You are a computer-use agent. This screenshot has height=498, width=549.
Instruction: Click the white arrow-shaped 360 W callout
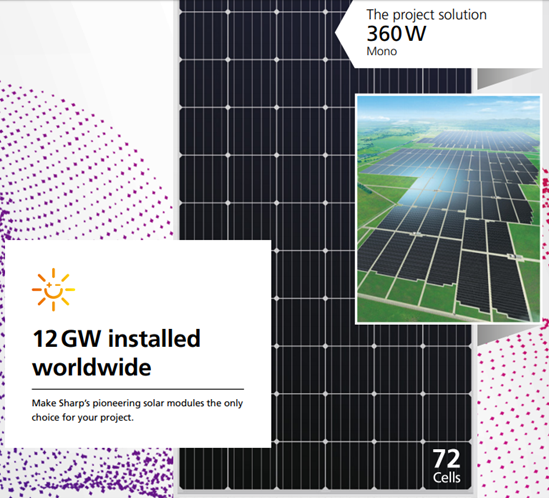point(438,34)
